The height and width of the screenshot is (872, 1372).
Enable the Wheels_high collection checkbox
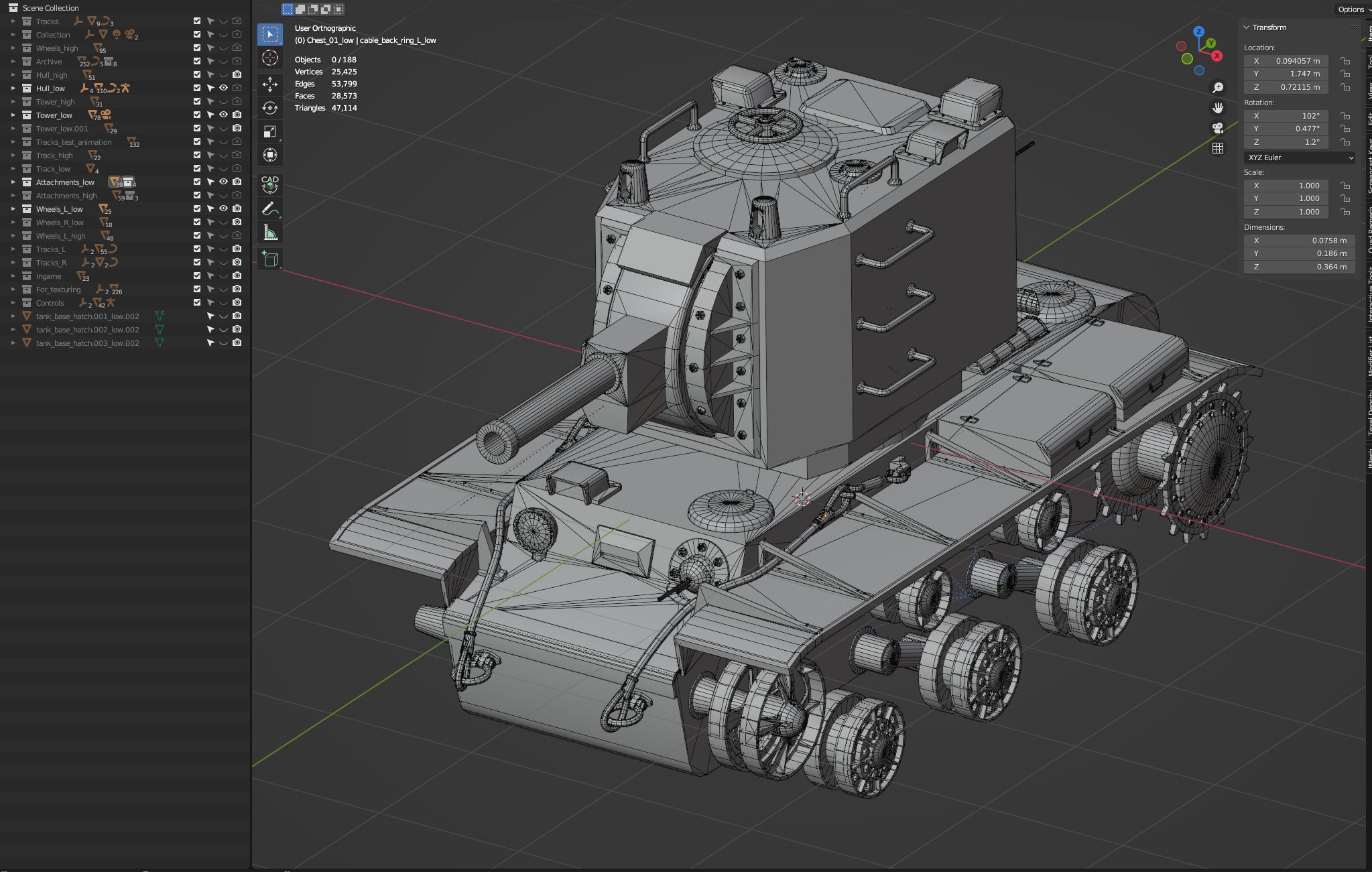click(197, 48)
